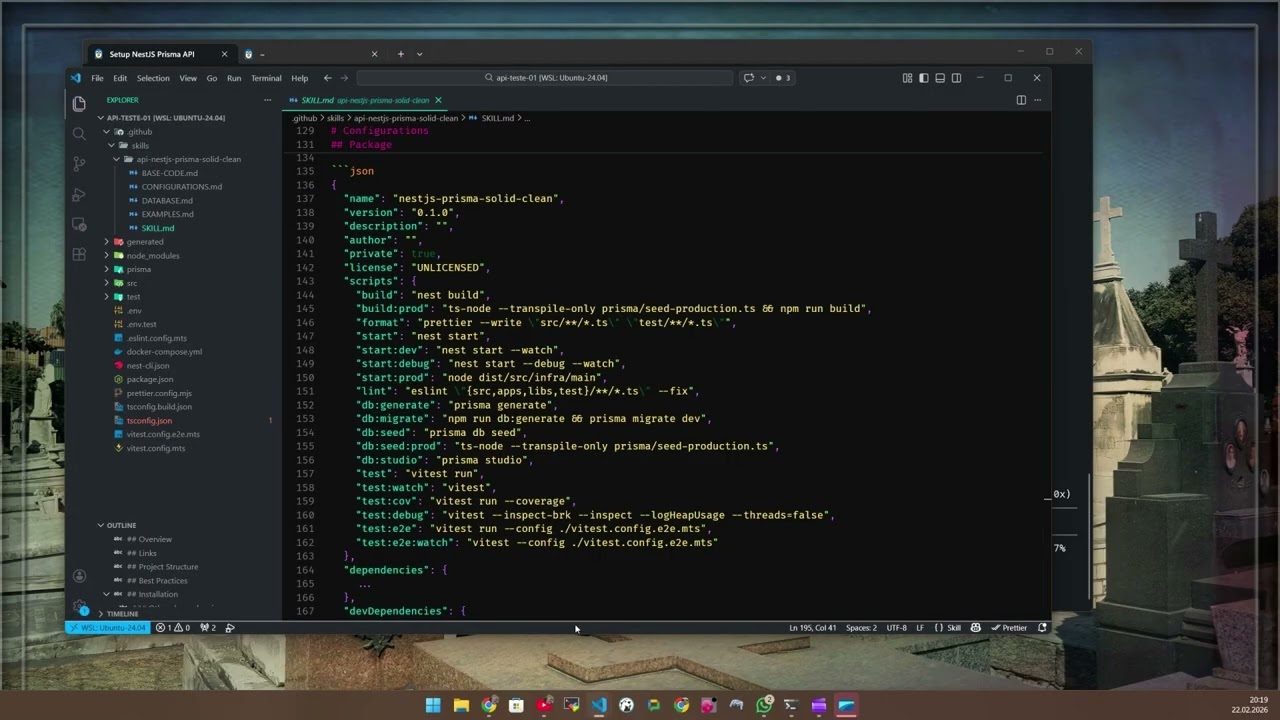This screenshot has width=1280, height=720.
Task: Click the Prettier status bar item
Action: (1009, 628)
